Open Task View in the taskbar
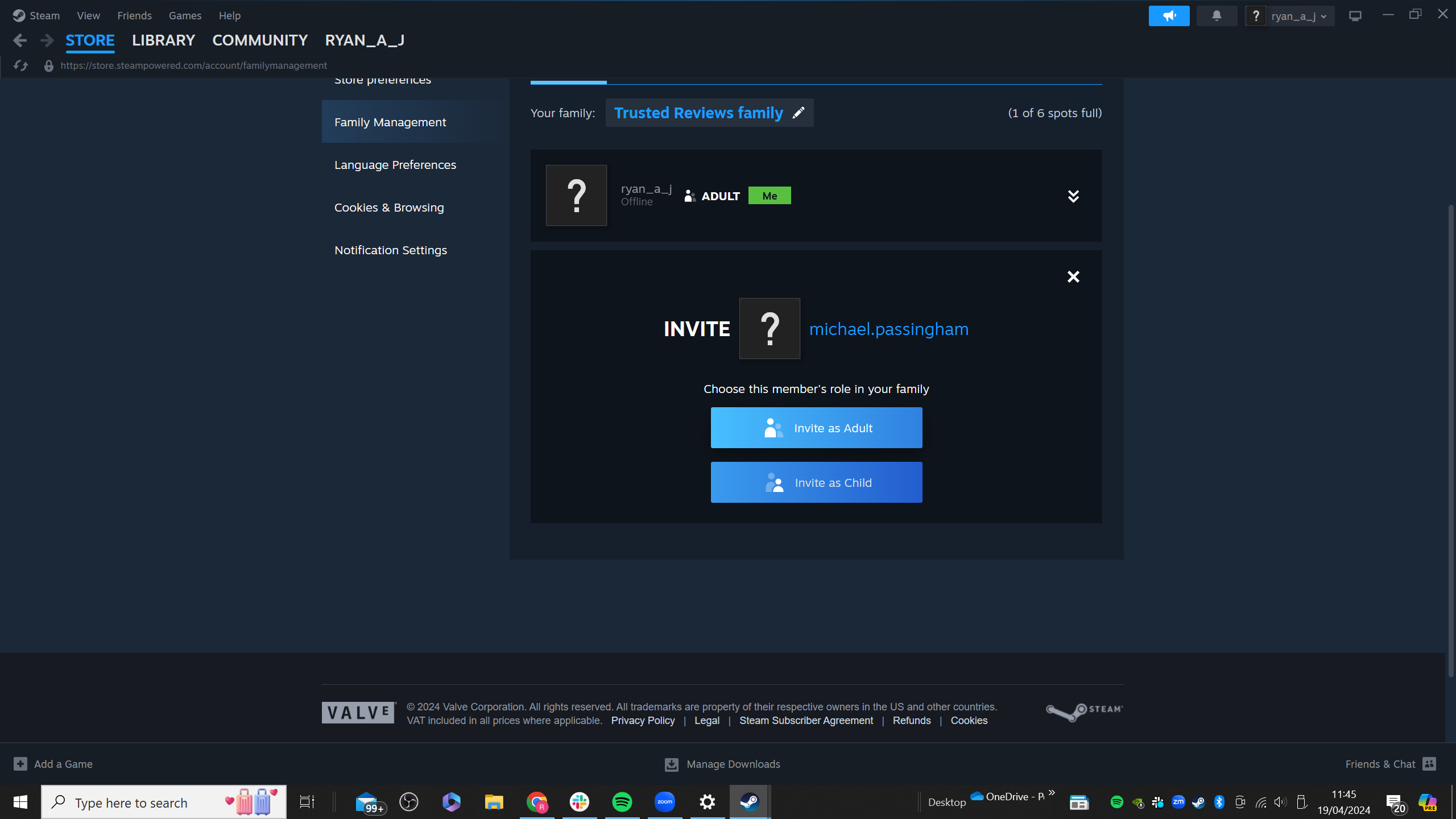 [x=307, y=802]
